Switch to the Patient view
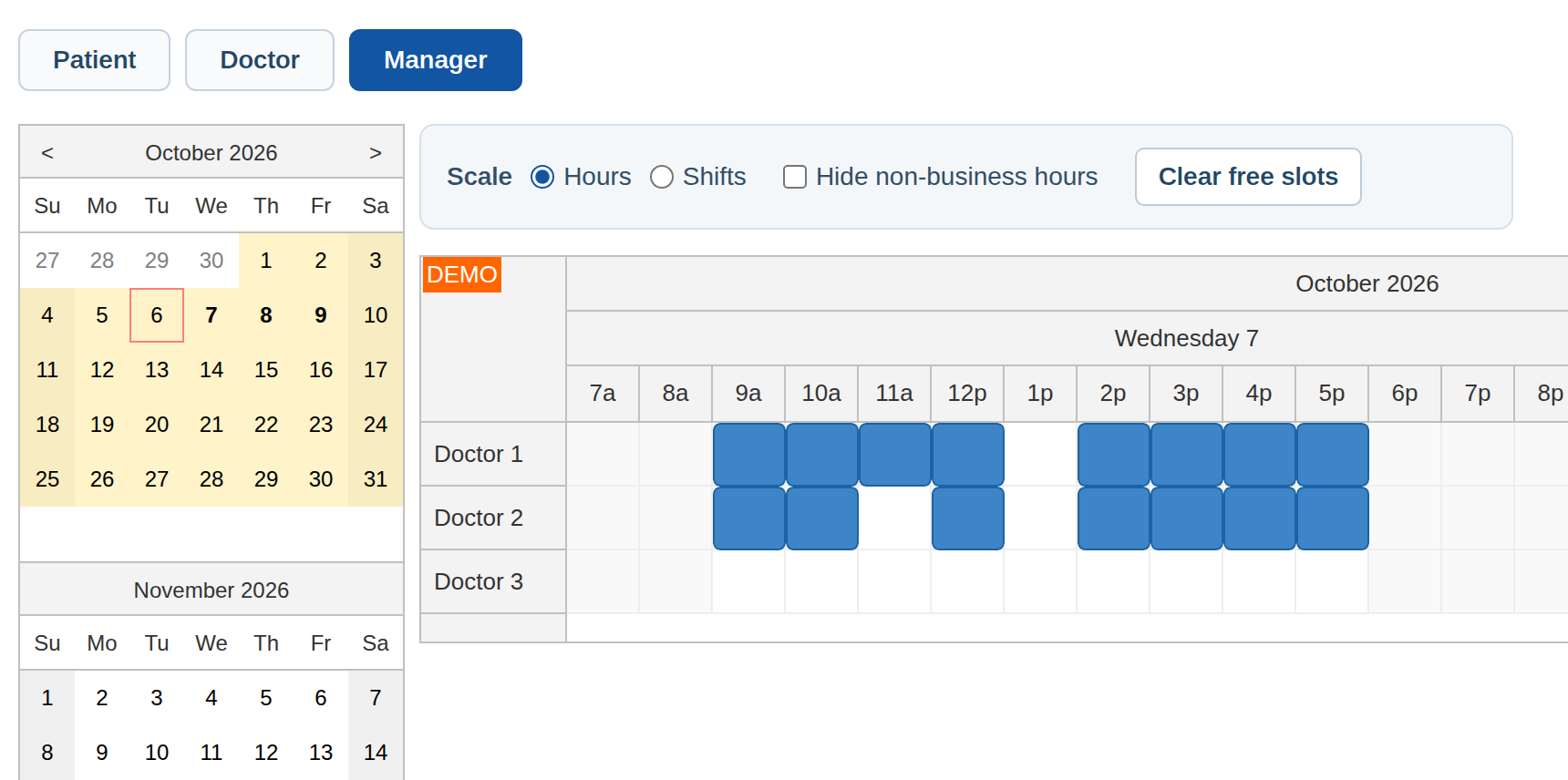The image size is (1568, 780). [94, 60]
